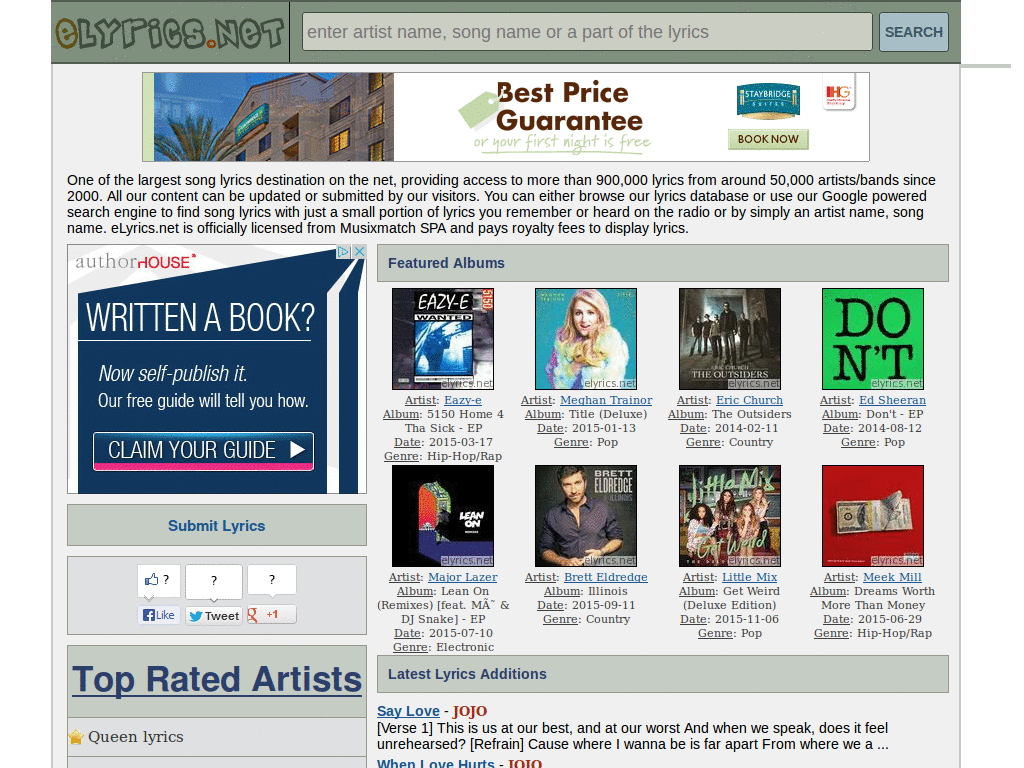The height and width of the screenshot is (768, 1024).
Task: Visit the Ed Sheeran artist page
Action: click(892, 399)
